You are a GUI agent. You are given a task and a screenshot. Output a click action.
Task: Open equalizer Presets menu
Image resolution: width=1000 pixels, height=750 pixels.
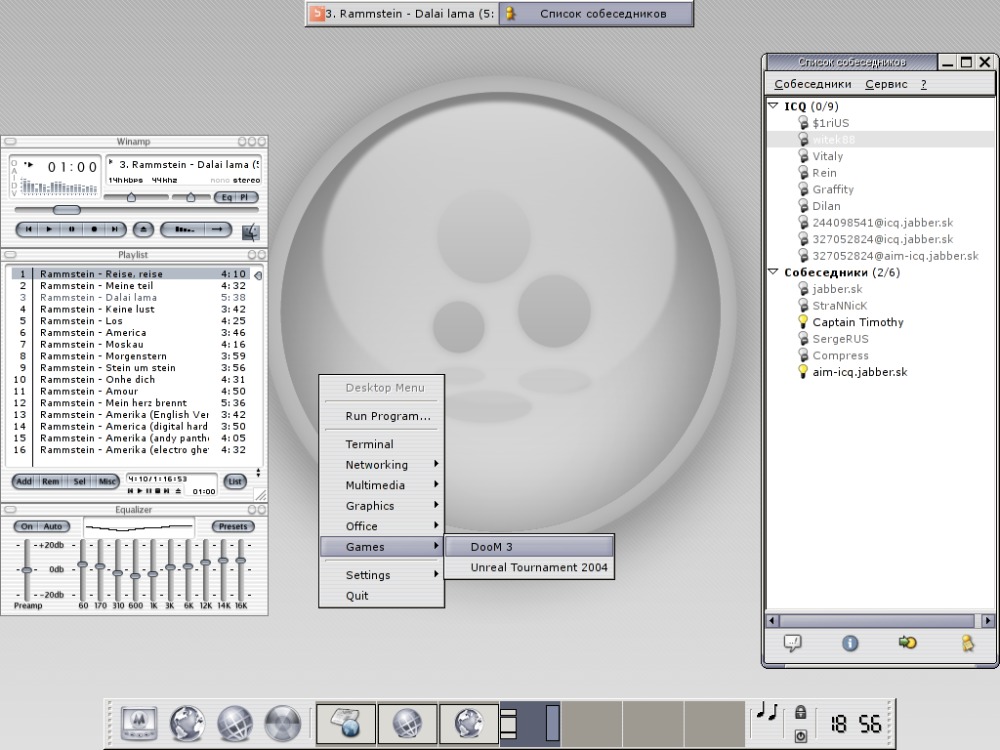click(x=233, y=526)
